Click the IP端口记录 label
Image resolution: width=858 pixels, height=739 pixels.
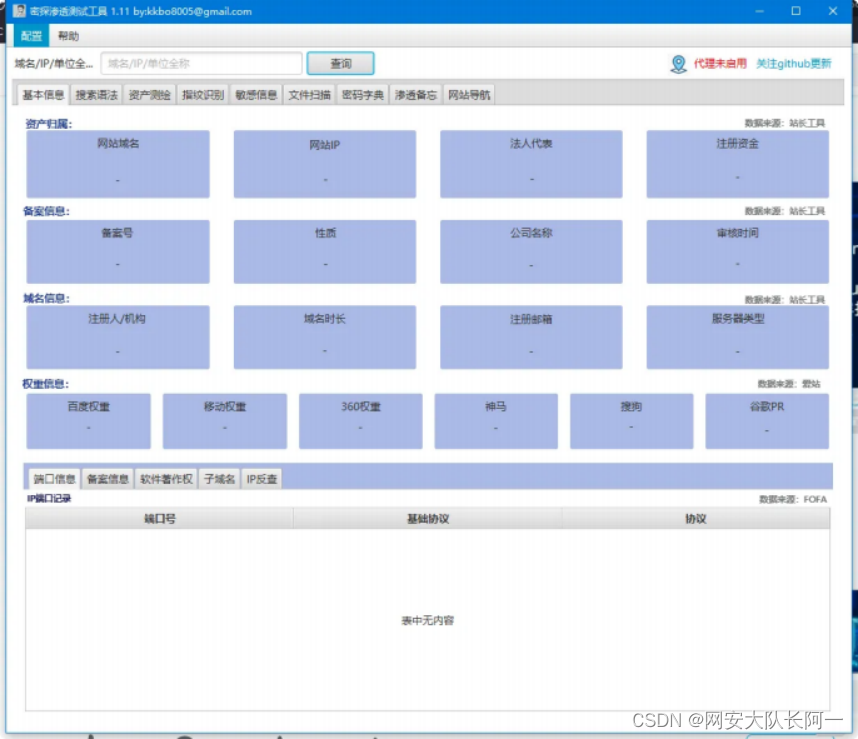(49, 498)
